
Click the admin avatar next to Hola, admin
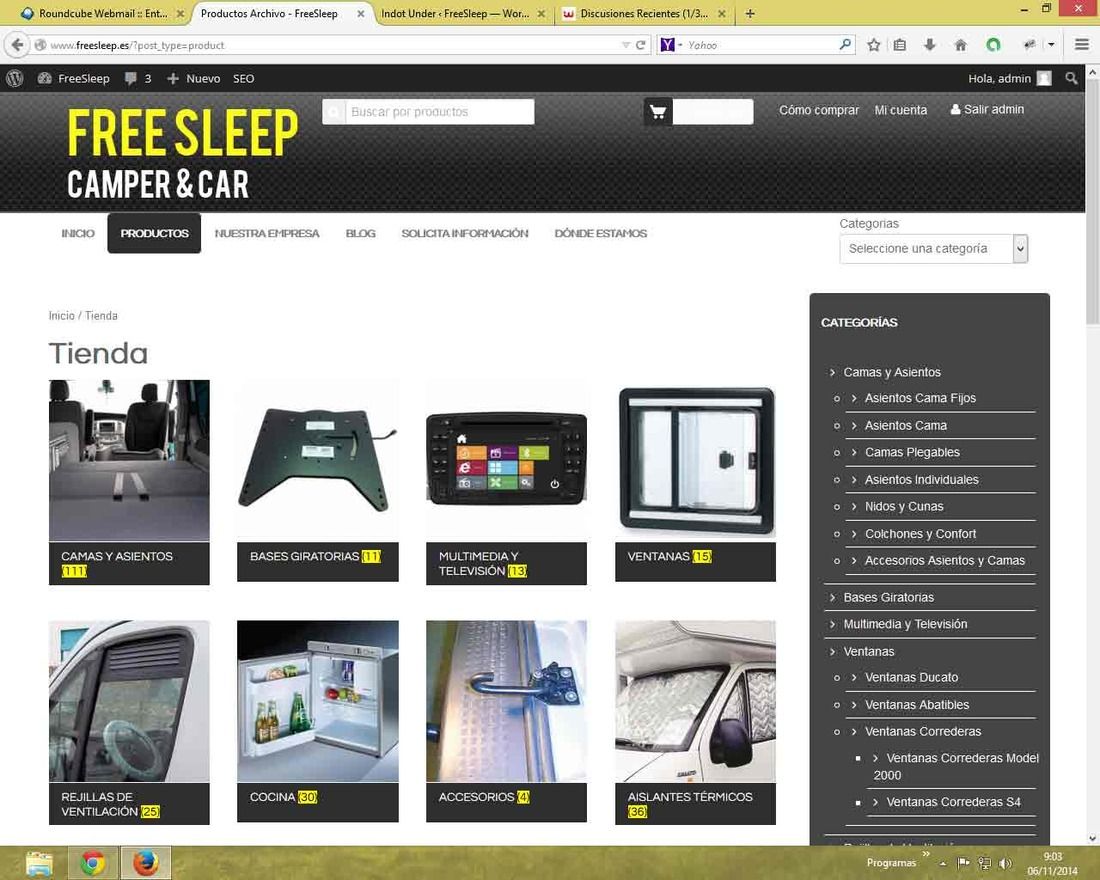[1044, 79]
